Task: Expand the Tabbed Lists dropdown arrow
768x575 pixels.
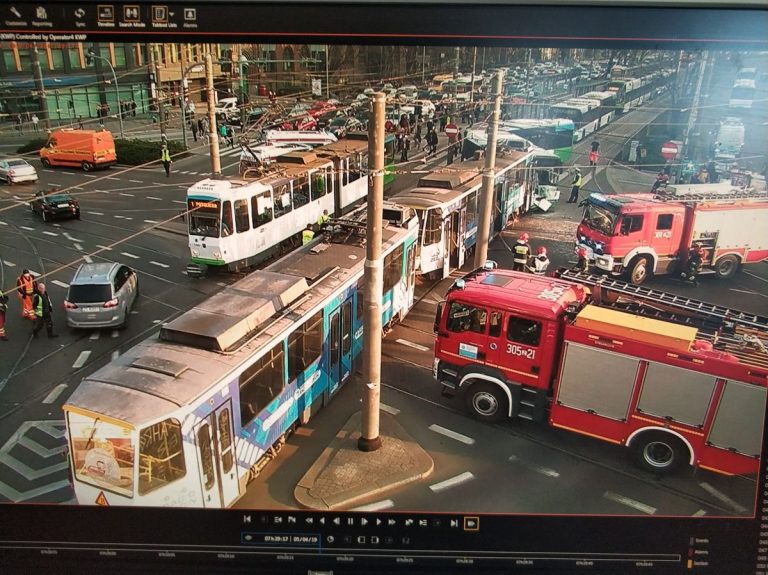Action: coord(172,13)
